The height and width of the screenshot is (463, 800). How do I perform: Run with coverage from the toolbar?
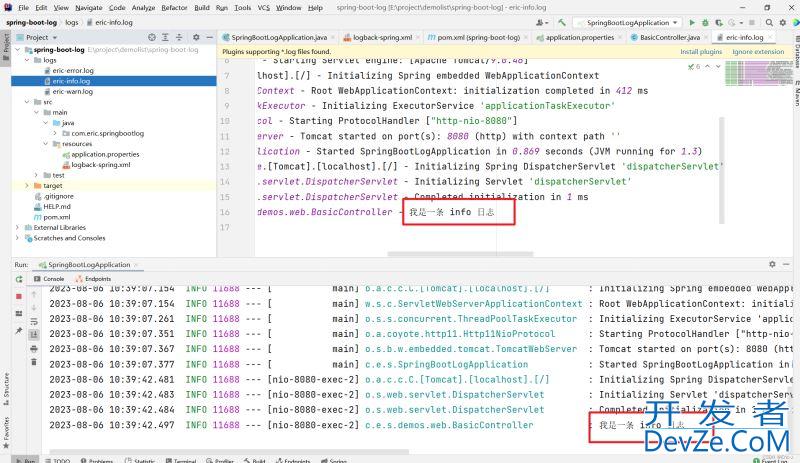(718, 22)
